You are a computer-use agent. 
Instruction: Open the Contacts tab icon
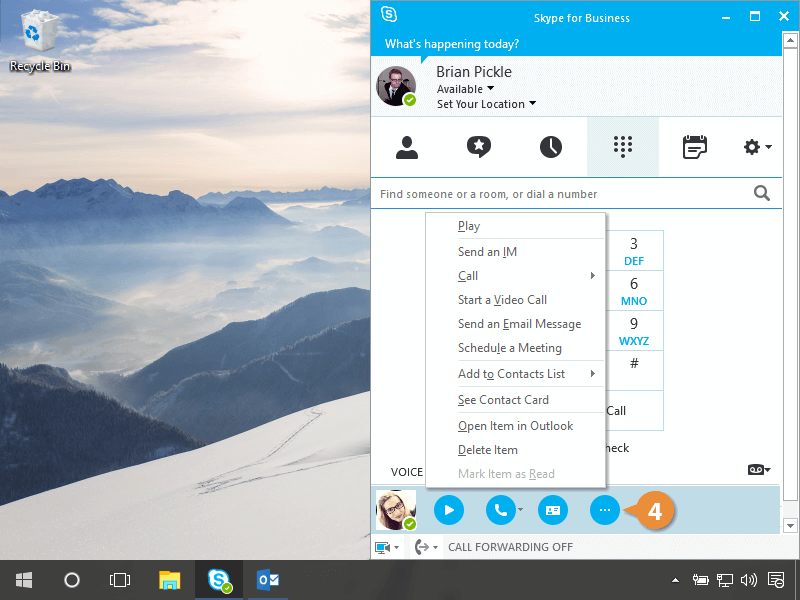click(x=407, y=148)
